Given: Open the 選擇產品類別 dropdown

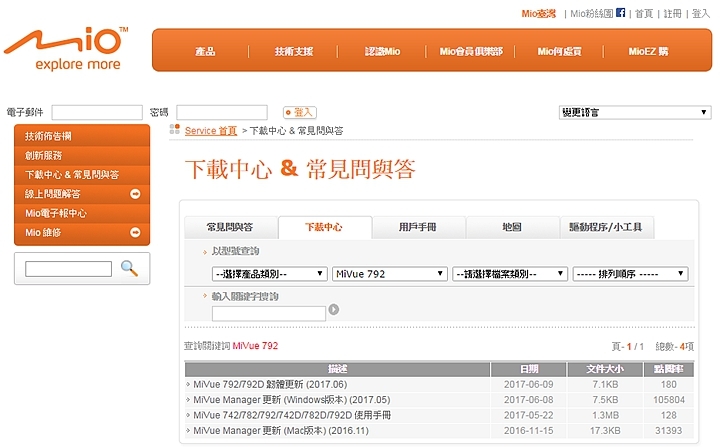Looking at the screenshot, I should (270, 274).
